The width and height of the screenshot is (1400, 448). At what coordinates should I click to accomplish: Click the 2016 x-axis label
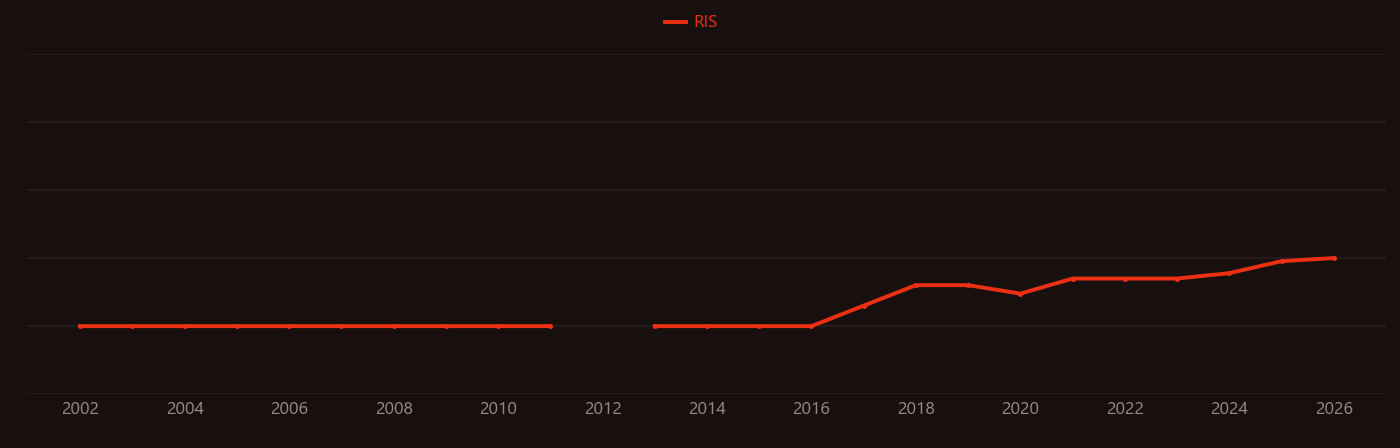[812, 408]
